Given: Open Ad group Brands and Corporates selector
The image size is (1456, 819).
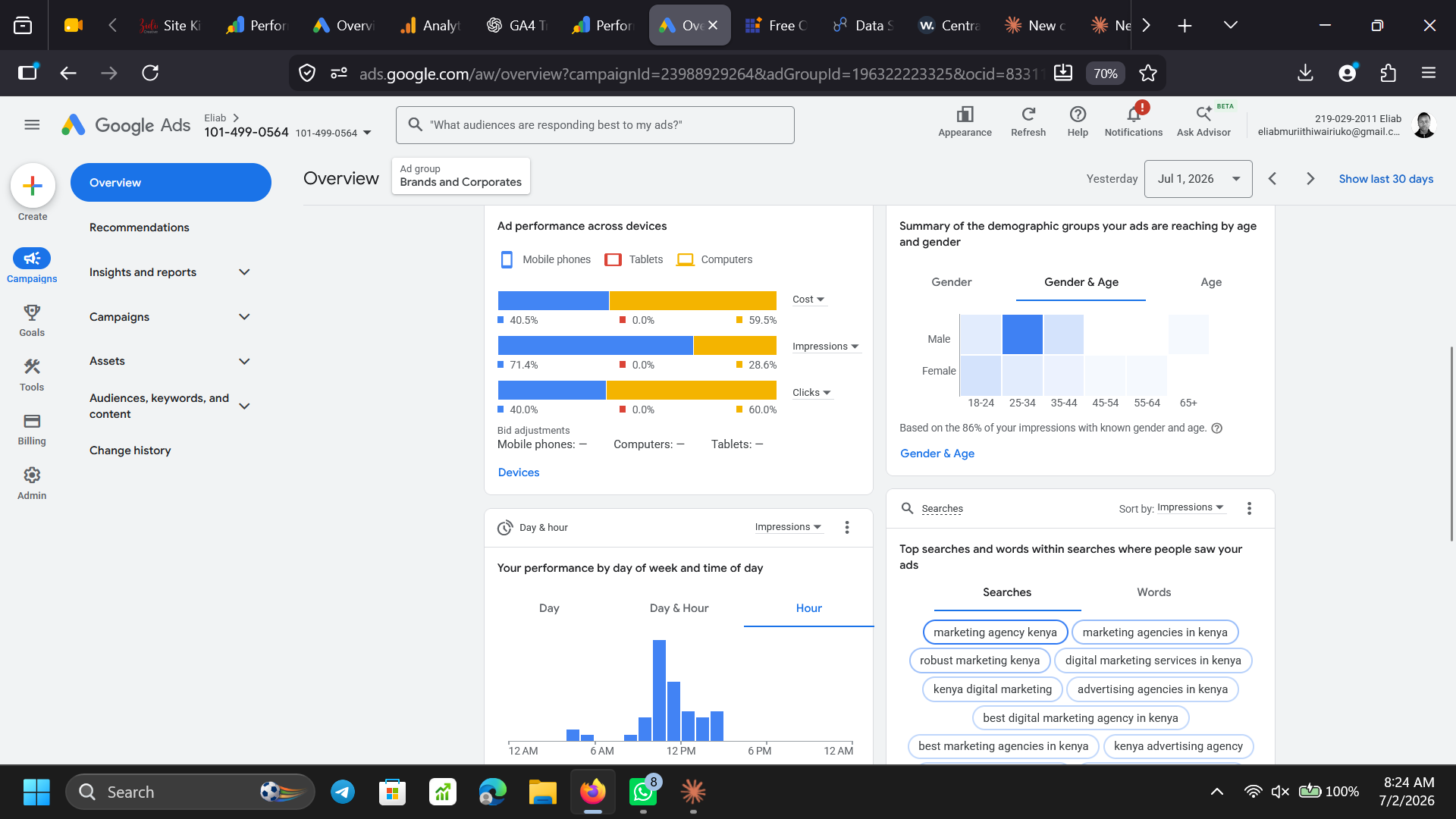Looking at the screenshot, I should pos(460,176).
